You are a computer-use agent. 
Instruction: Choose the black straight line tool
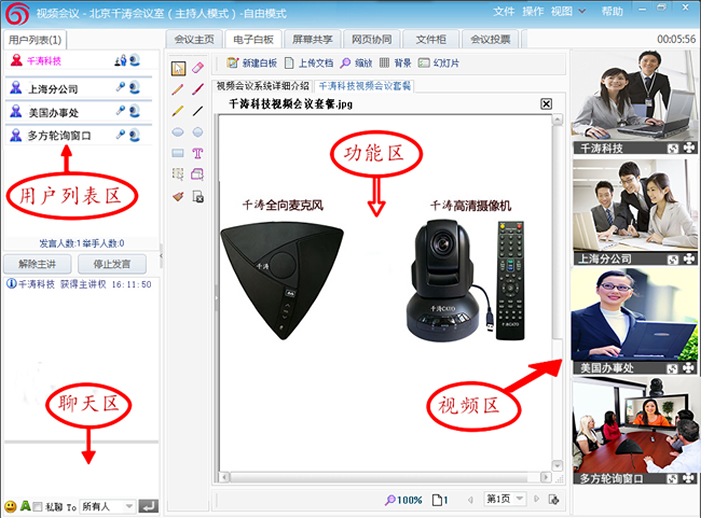tap(198, 110)
